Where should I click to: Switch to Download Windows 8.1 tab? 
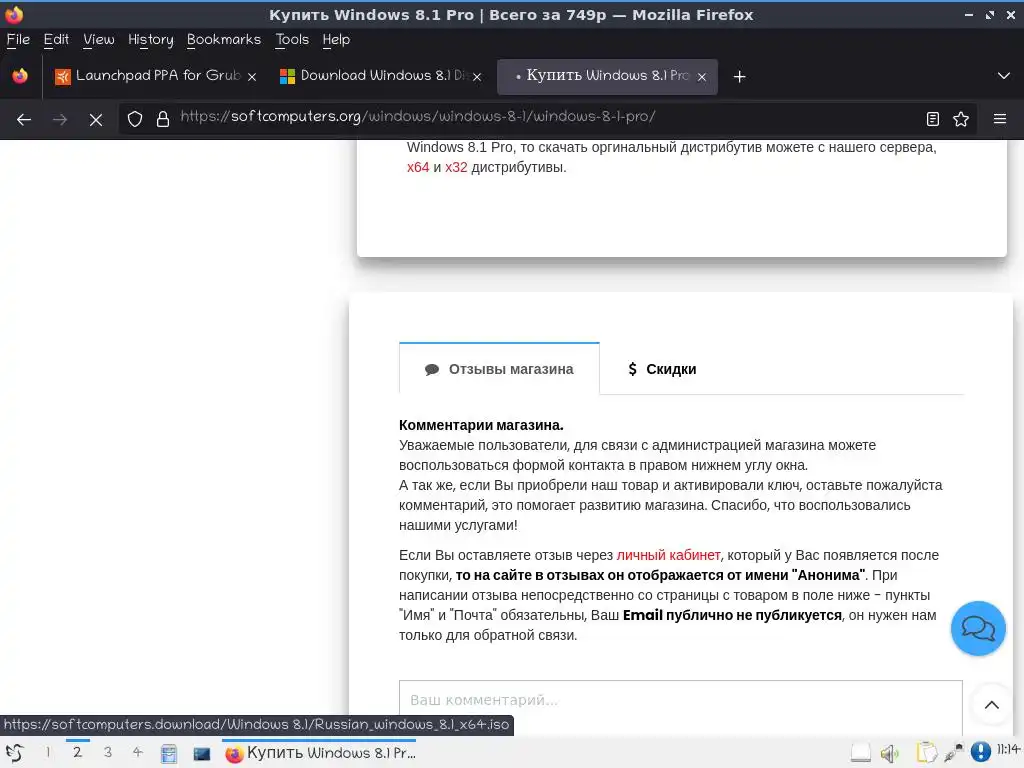tap(381, 76)
